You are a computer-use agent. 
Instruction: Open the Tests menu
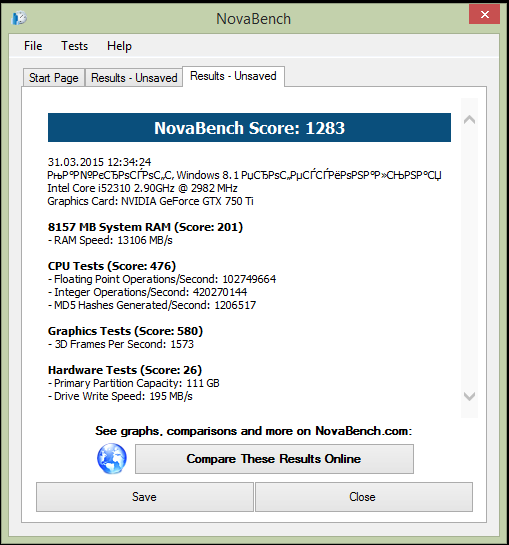[74, 46]
